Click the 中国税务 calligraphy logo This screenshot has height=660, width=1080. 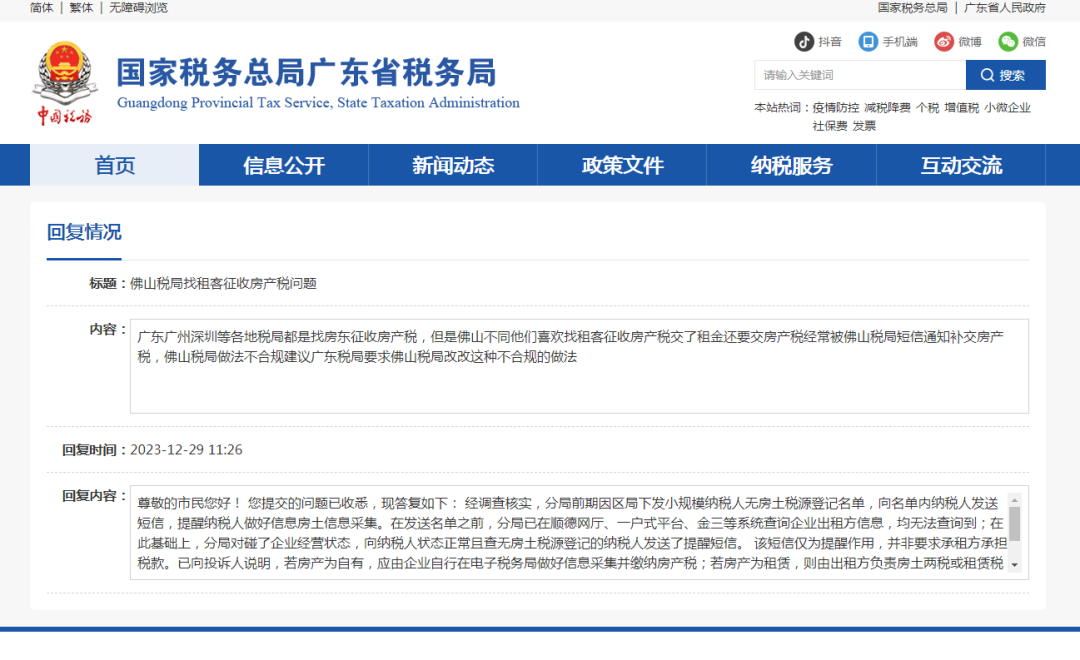[x=64, y=117]
